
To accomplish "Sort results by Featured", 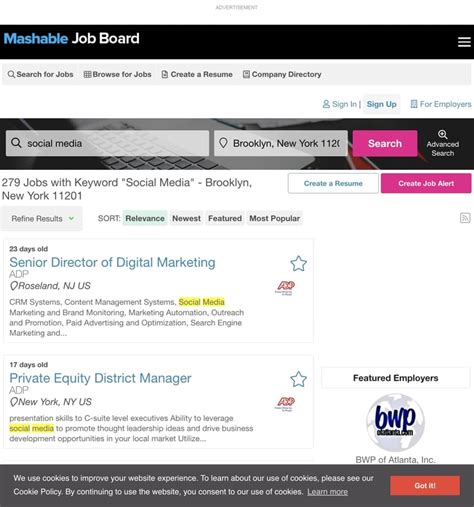I will coord(225,218).
